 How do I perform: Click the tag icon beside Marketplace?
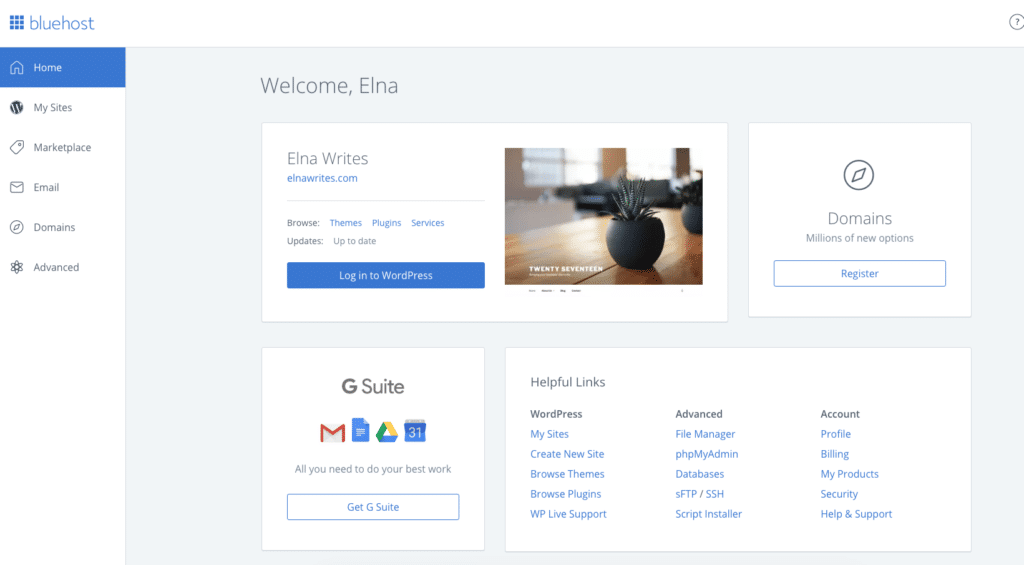pyautogui.click(x=17, y=147)
